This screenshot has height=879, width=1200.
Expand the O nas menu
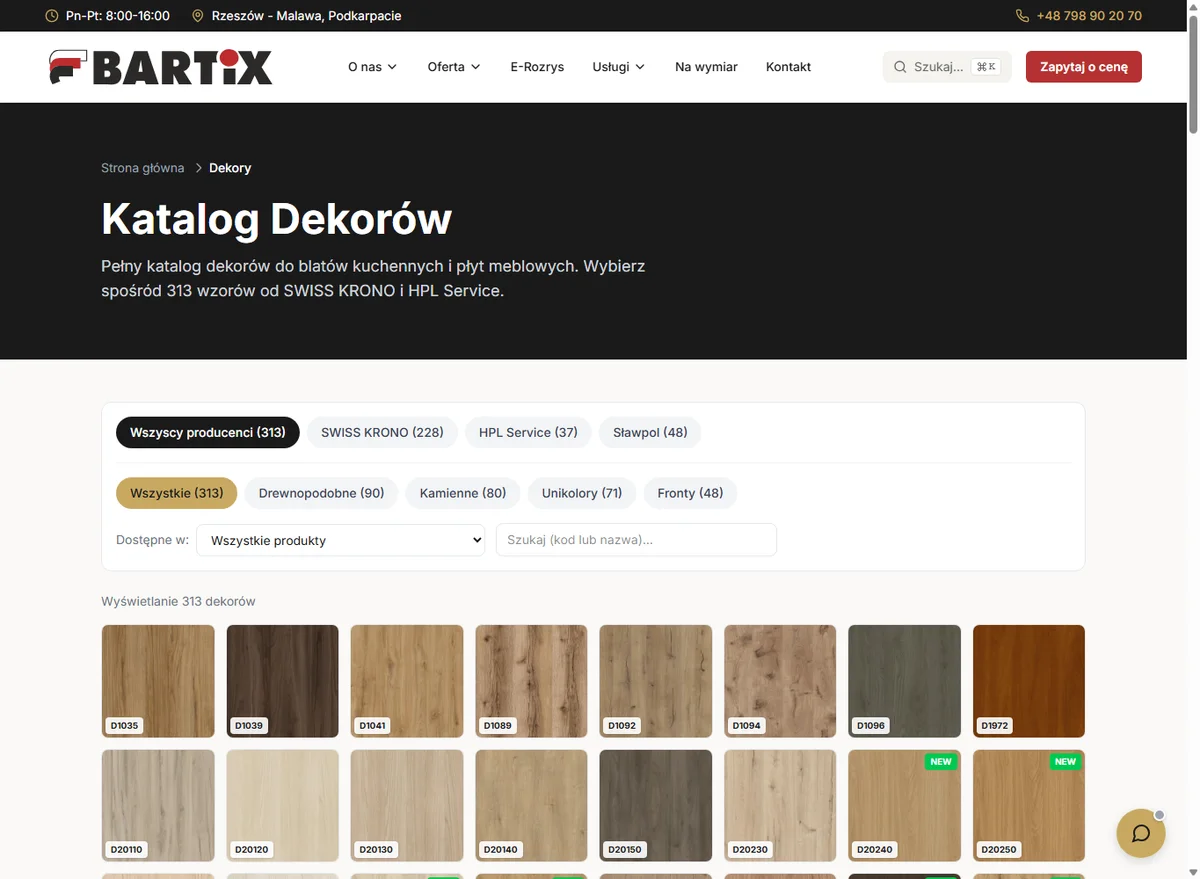pos(372,67)
